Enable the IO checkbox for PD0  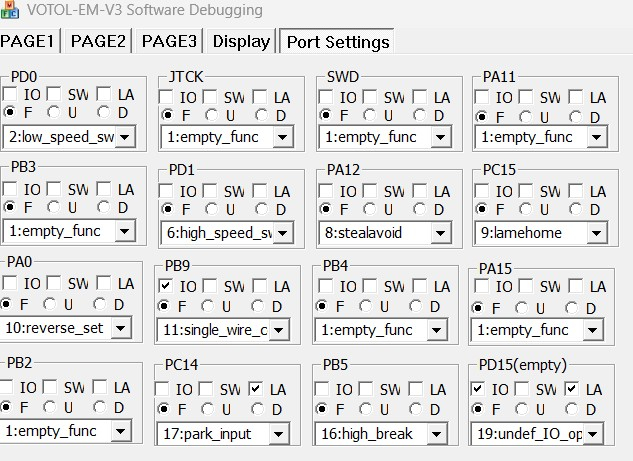[x=10, y=95]
